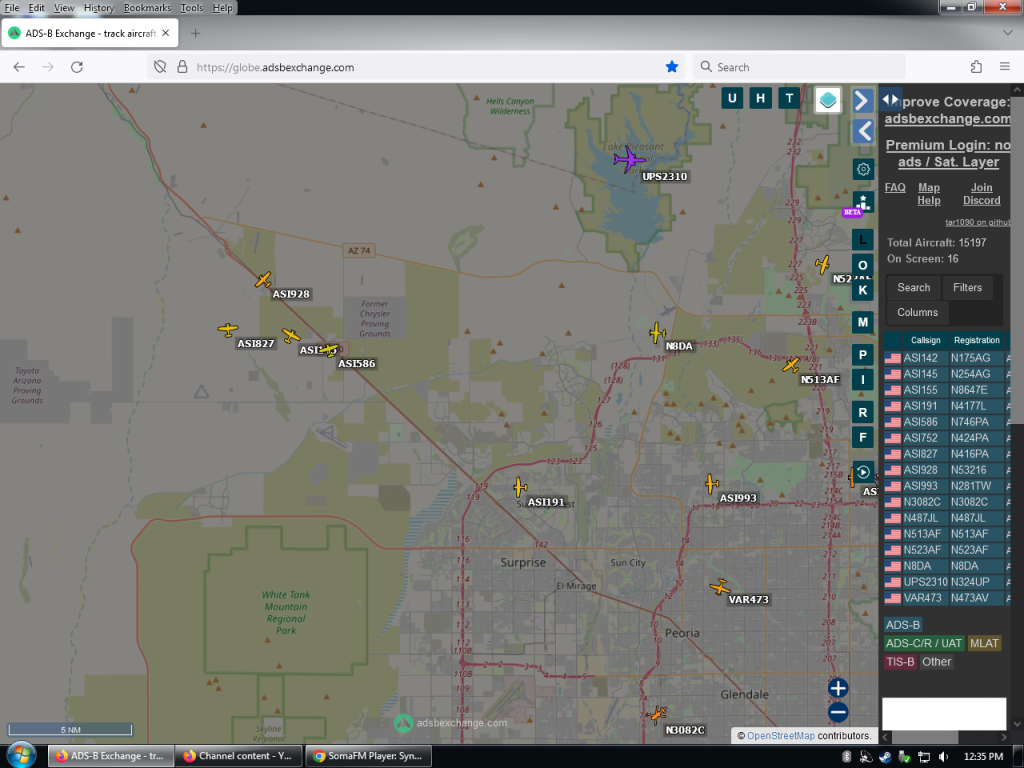Open the History menu
Image resolution: width=1024 pixels, height=768 pixels.
[x=99, y=8]
